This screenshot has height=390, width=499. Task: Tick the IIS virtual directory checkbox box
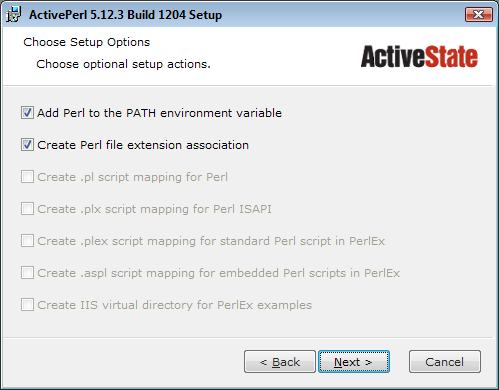click(27, 305)
